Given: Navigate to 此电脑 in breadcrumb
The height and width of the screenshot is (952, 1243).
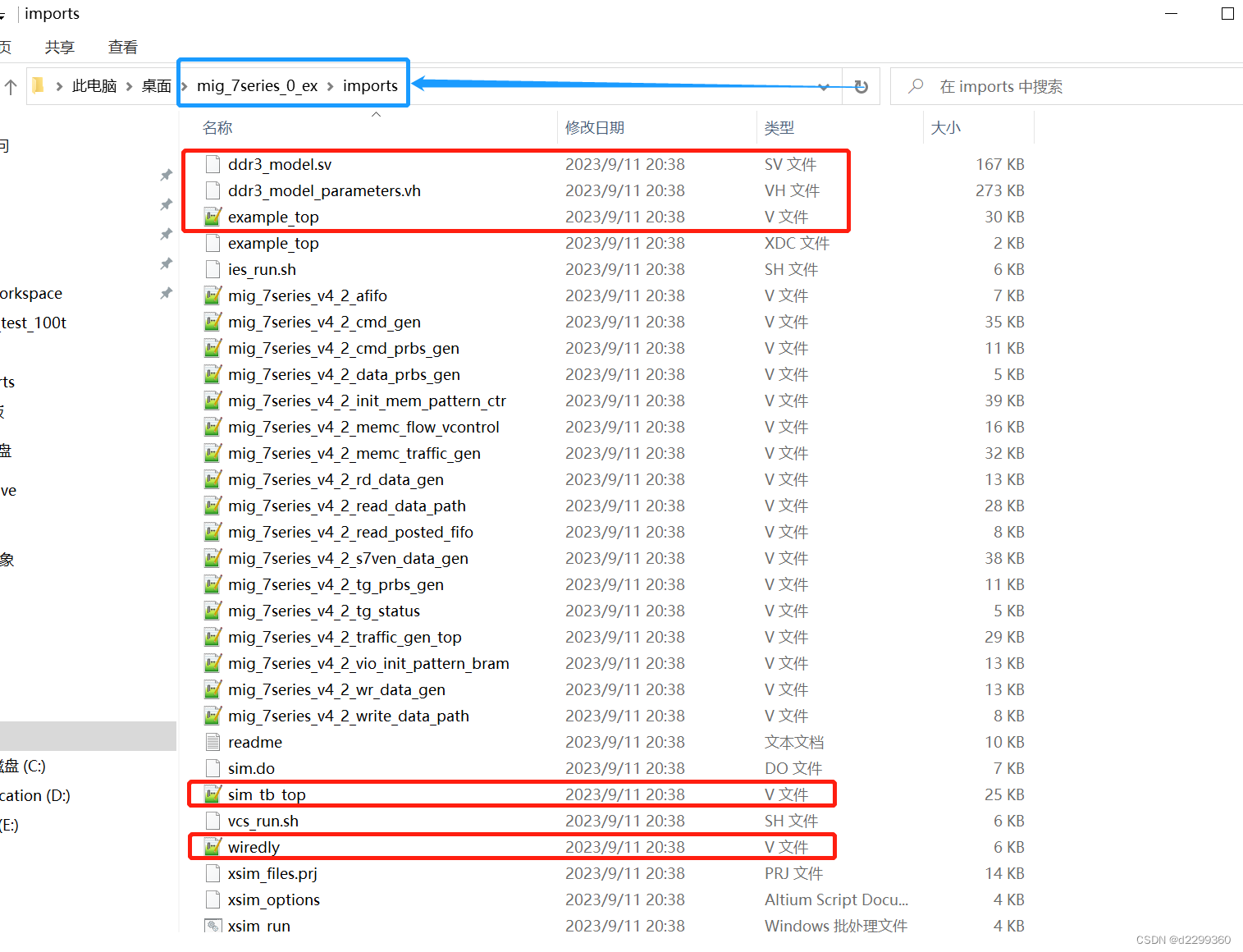Looking at the screenshot, I should [94, 86].
